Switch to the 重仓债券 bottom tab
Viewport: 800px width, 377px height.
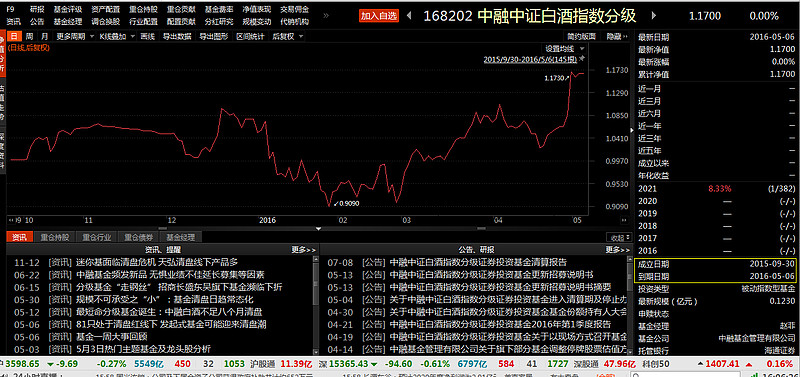[139, 237]
